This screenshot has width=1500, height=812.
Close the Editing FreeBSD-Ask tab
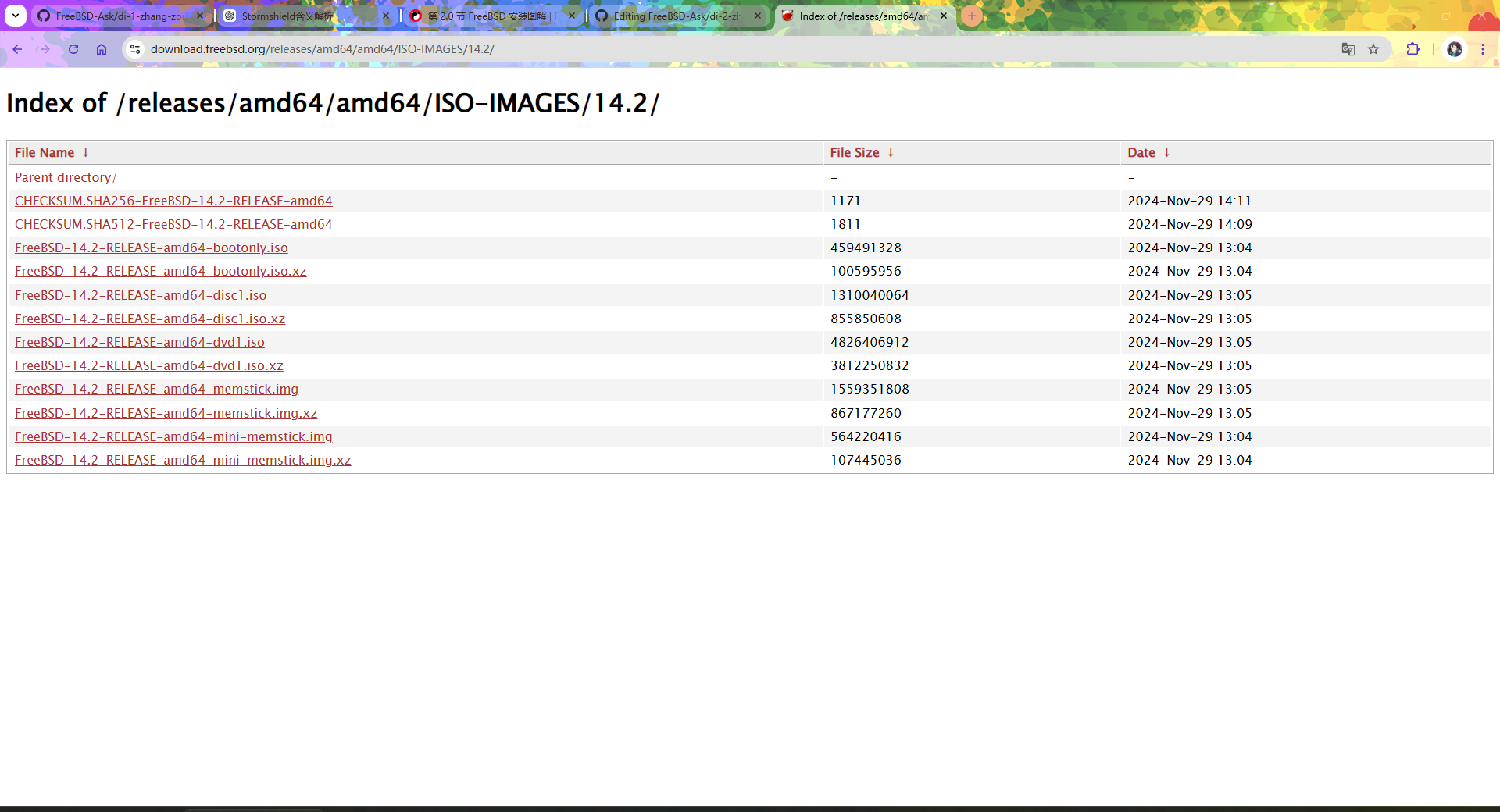click(758, 16)
